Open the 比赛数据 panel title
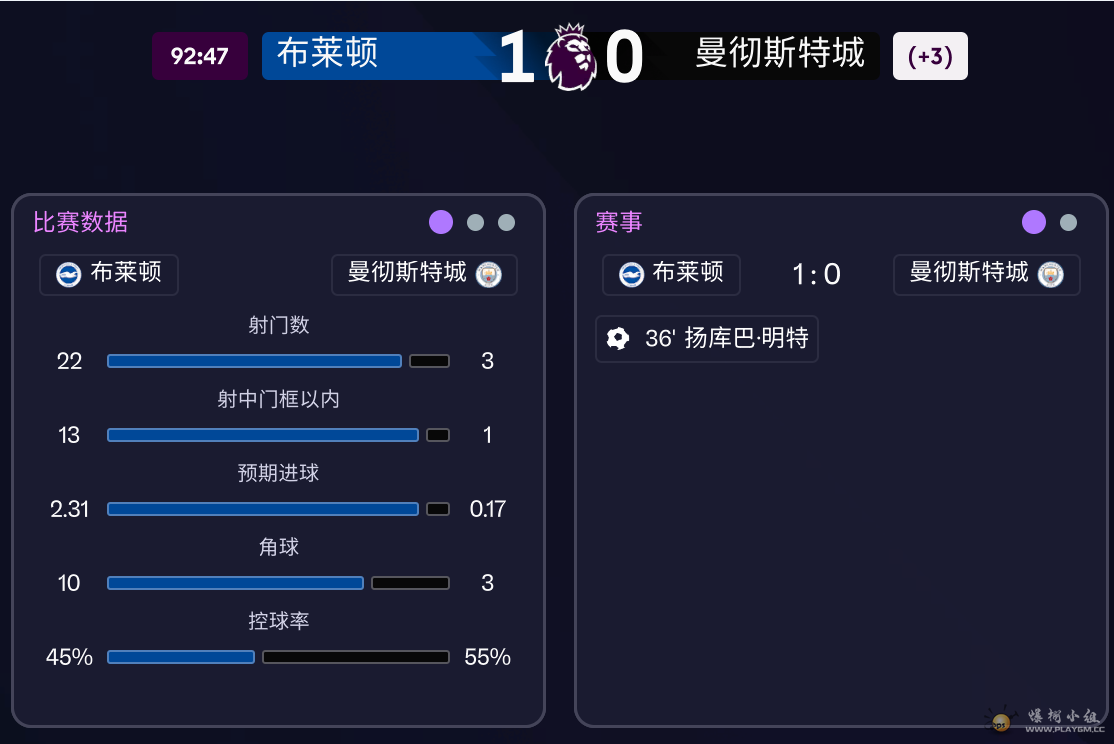 click(x=80, y=222)
